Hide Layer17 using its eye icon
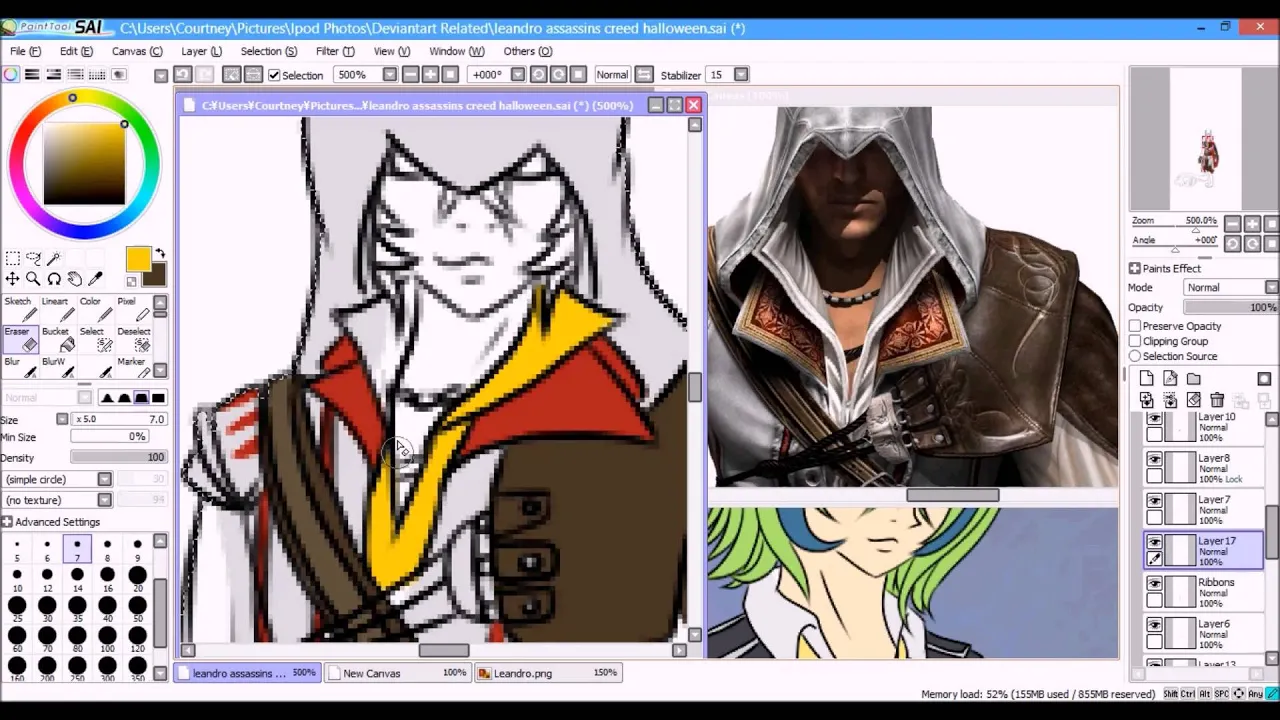This screenshot has width=1280, height=720. (x=1155, y=542)
